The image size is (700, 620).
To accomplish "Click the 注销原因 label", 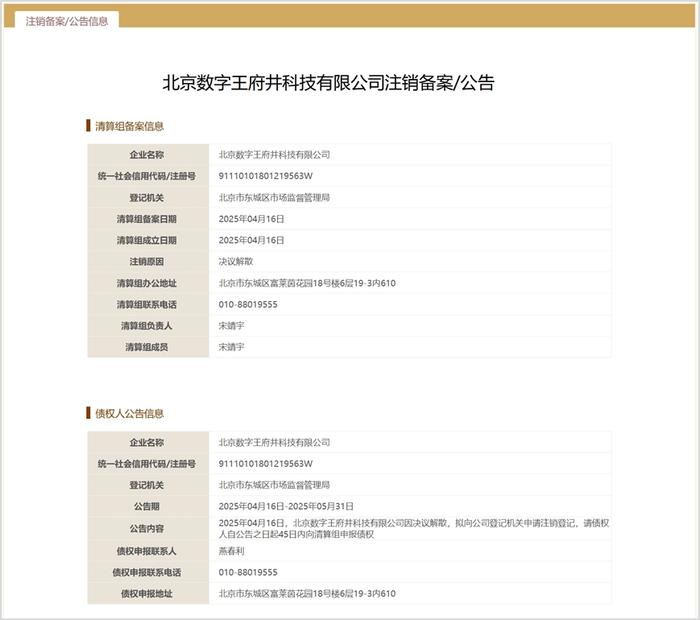I will (147, 262).
